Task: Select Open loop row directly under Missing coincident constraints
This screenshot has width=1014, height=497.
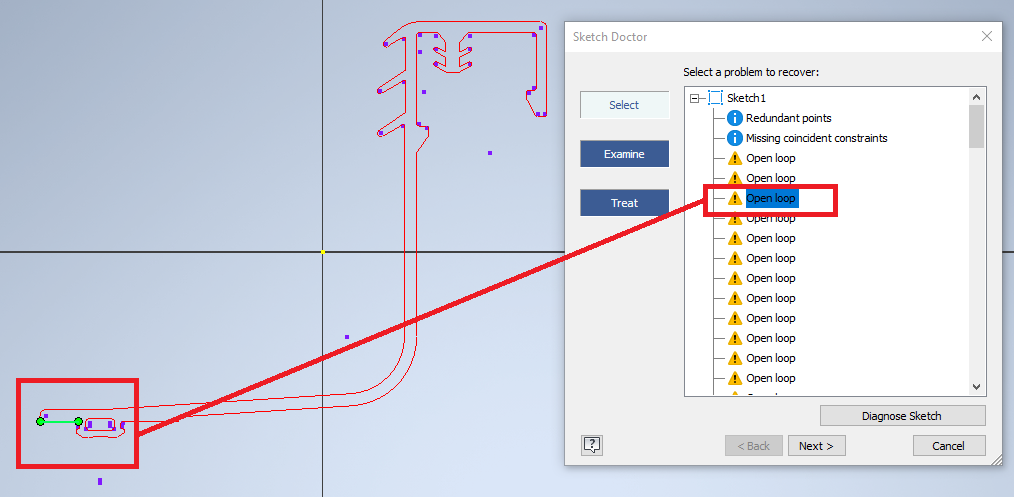Action: pos(770,158)
